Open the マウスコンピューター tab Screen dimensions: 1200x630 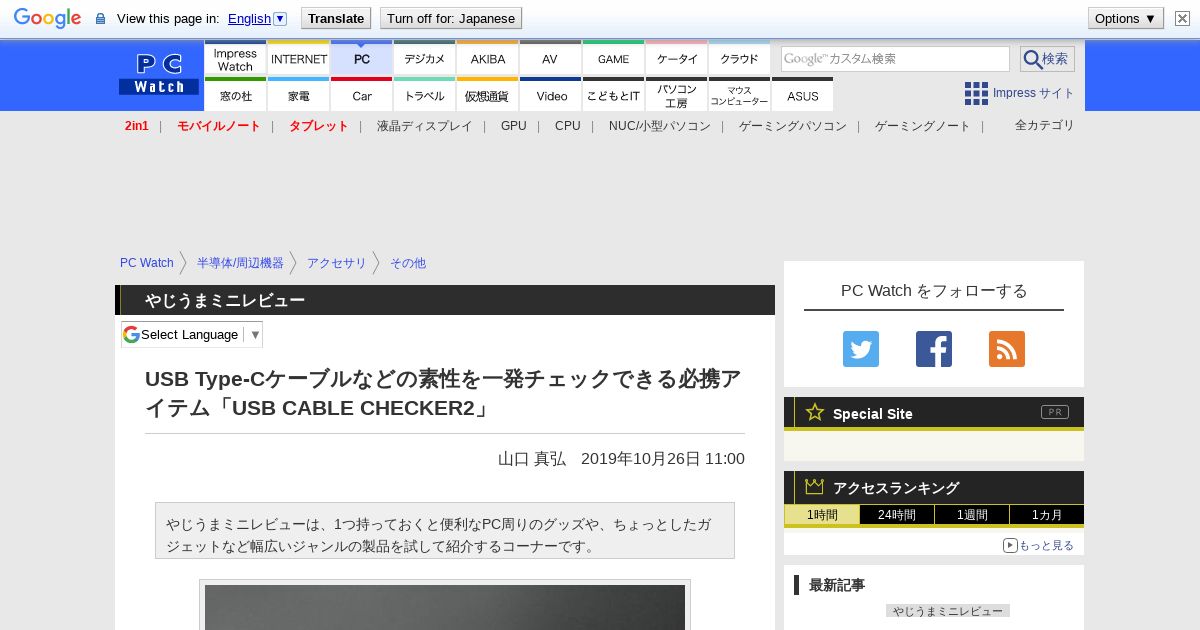(740, 95)
